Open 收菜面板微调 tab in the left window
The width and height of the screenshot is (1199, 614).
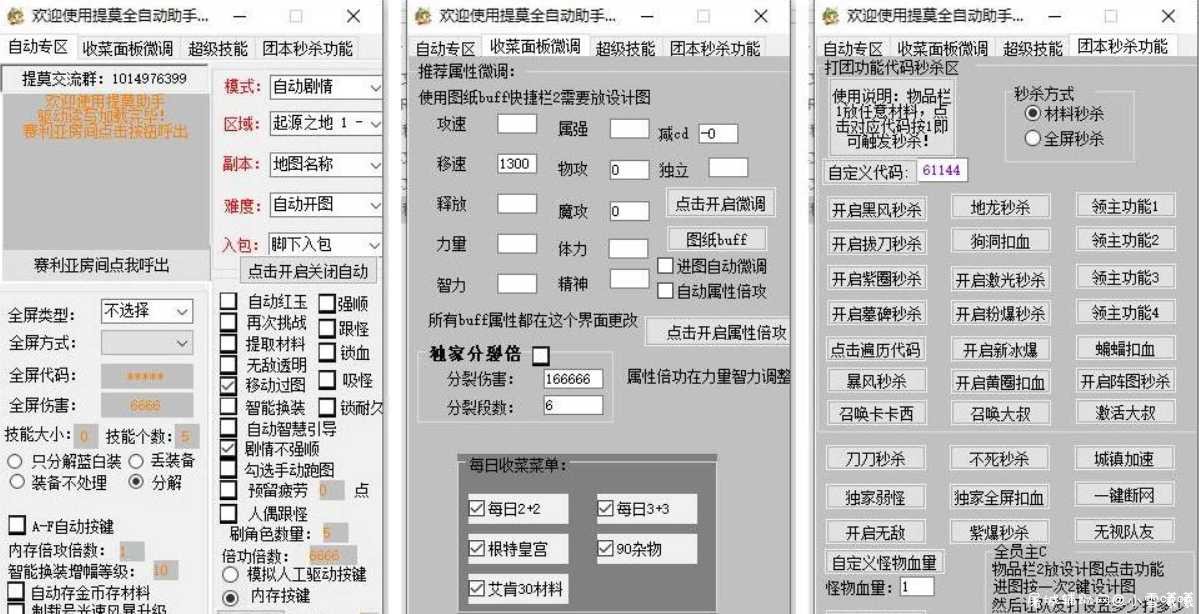pos(128,49)
